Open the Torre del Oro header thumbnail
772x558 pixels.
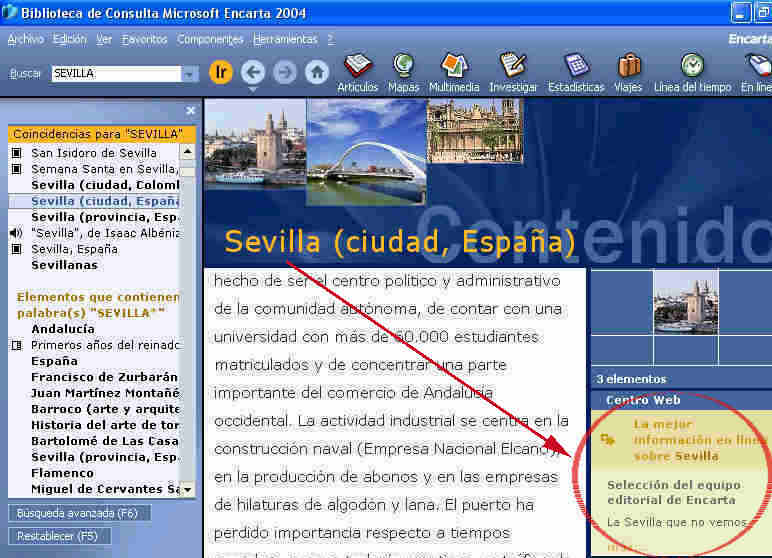[x=254, y=142]
